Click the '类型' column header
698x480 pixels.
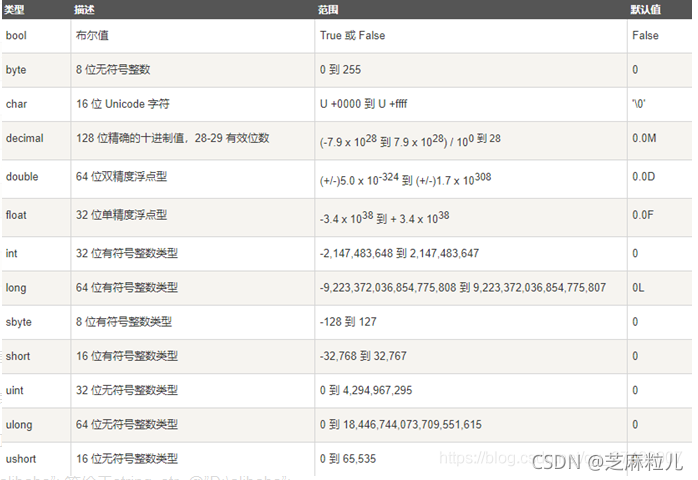point(14,9)
